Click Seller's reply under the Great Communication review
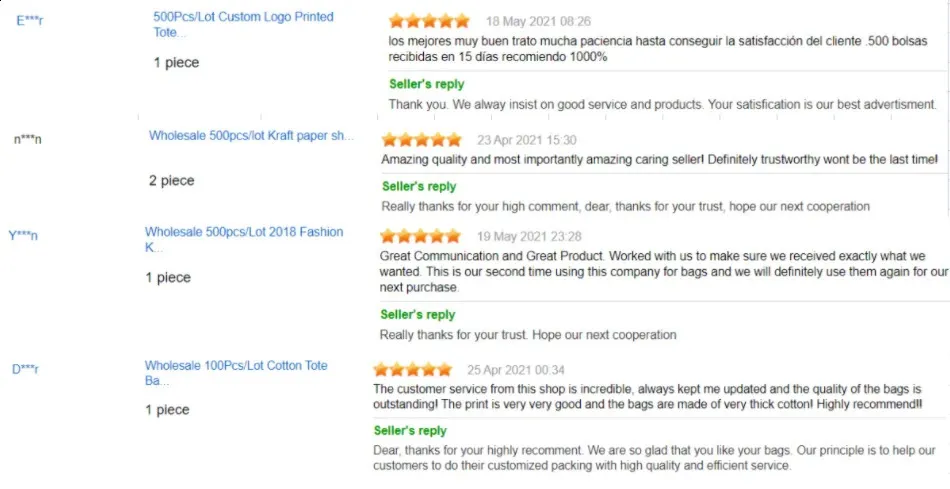This screenshot has height=489, width=950. 417,314
